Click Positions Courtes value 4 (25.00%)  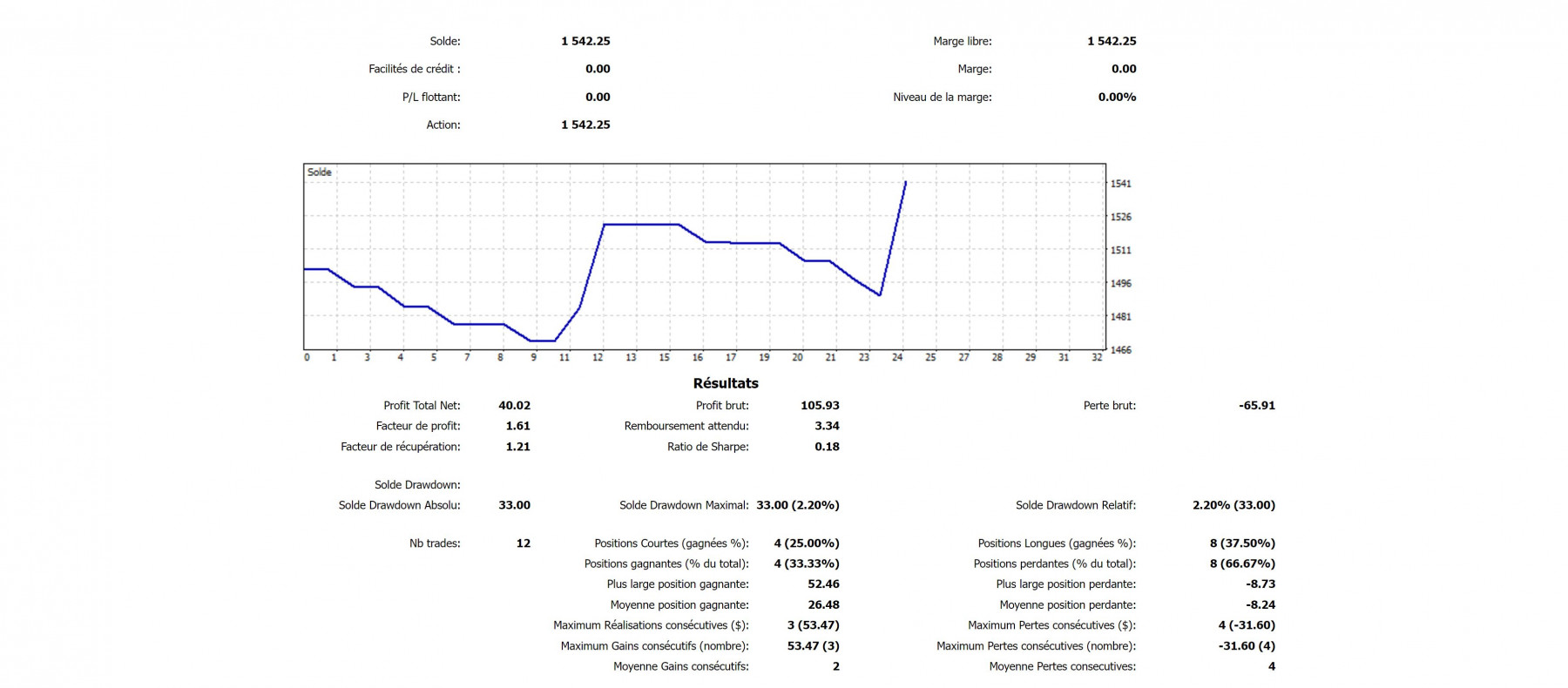[x=807, y=543]
